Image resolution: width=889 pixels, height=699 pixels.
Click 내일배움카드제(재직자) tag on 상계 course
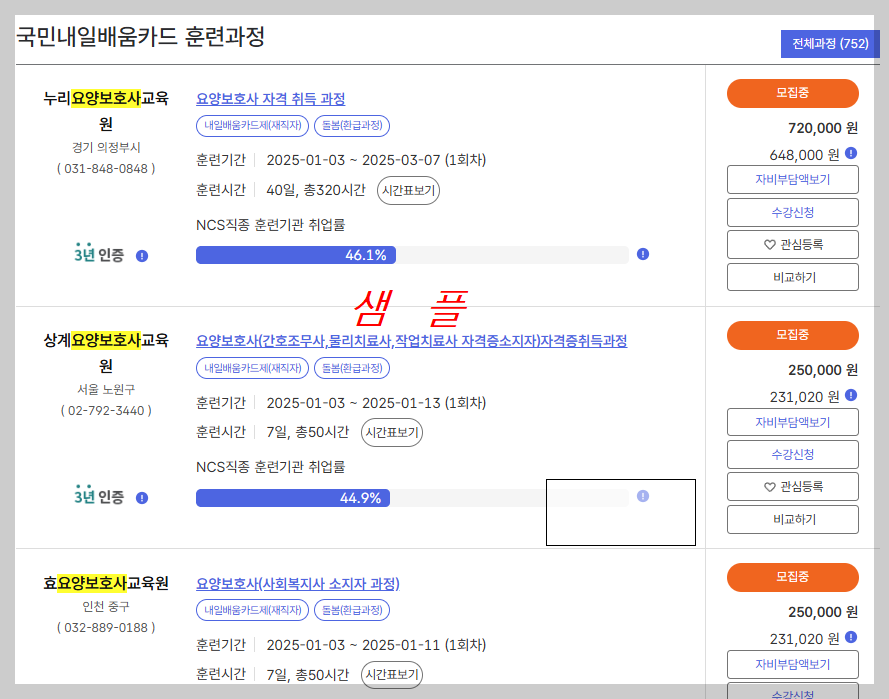click(x=252, y=368)
